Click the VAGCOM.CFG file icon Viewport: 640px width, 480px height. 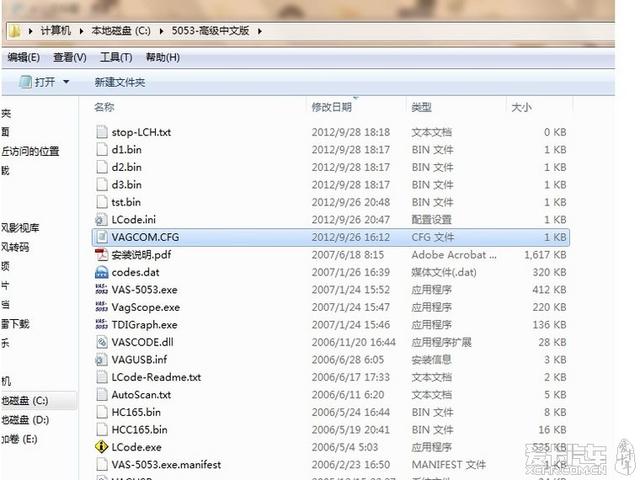(102, 237)
